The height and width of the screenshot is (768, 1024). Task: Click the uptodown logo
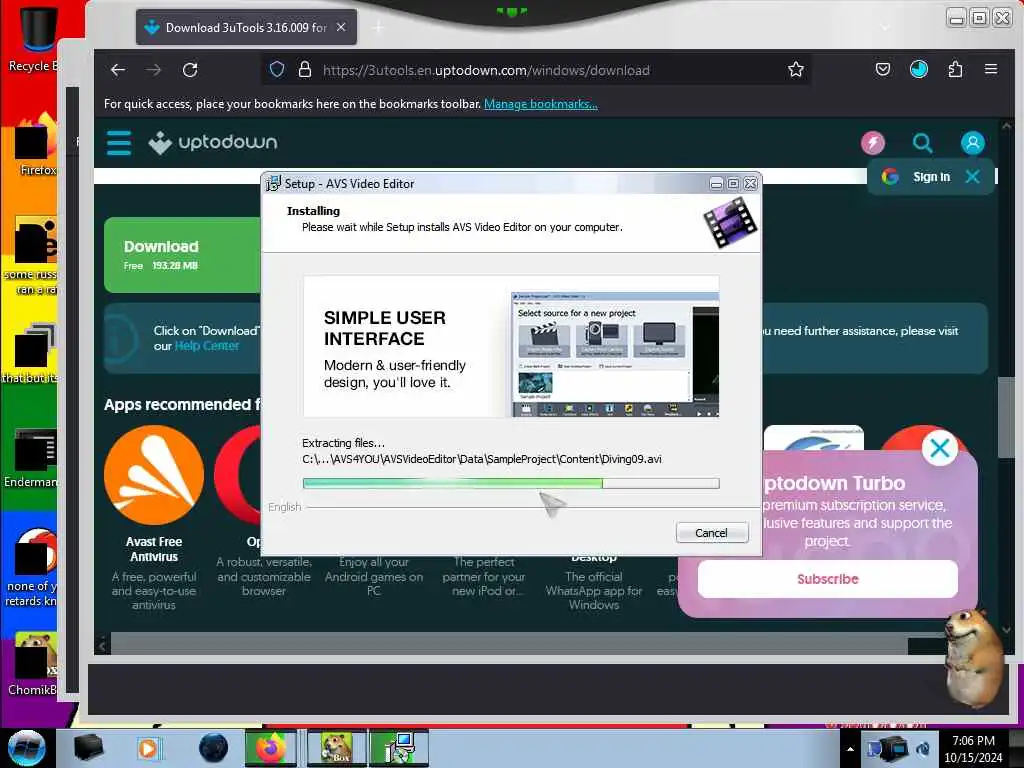[x=213, y=142]
